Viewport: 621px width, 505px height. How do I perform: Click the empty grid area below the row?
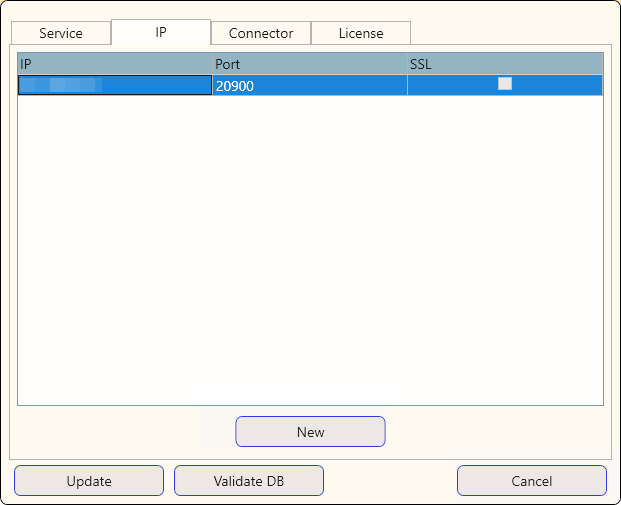click(x=310, y=250)
